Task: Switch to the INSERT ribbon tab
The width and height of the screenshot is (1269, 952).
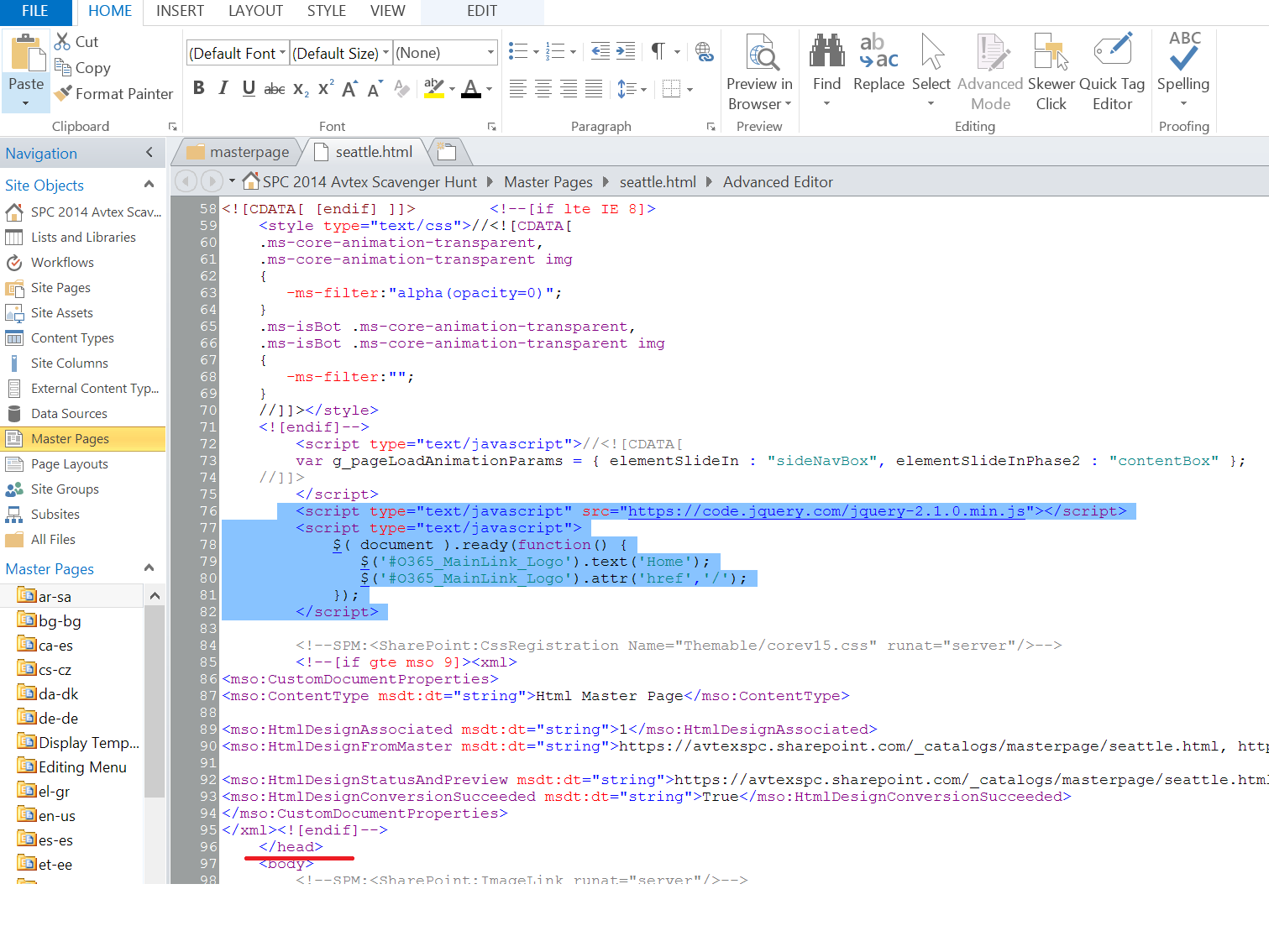Action: coord(180,11)
